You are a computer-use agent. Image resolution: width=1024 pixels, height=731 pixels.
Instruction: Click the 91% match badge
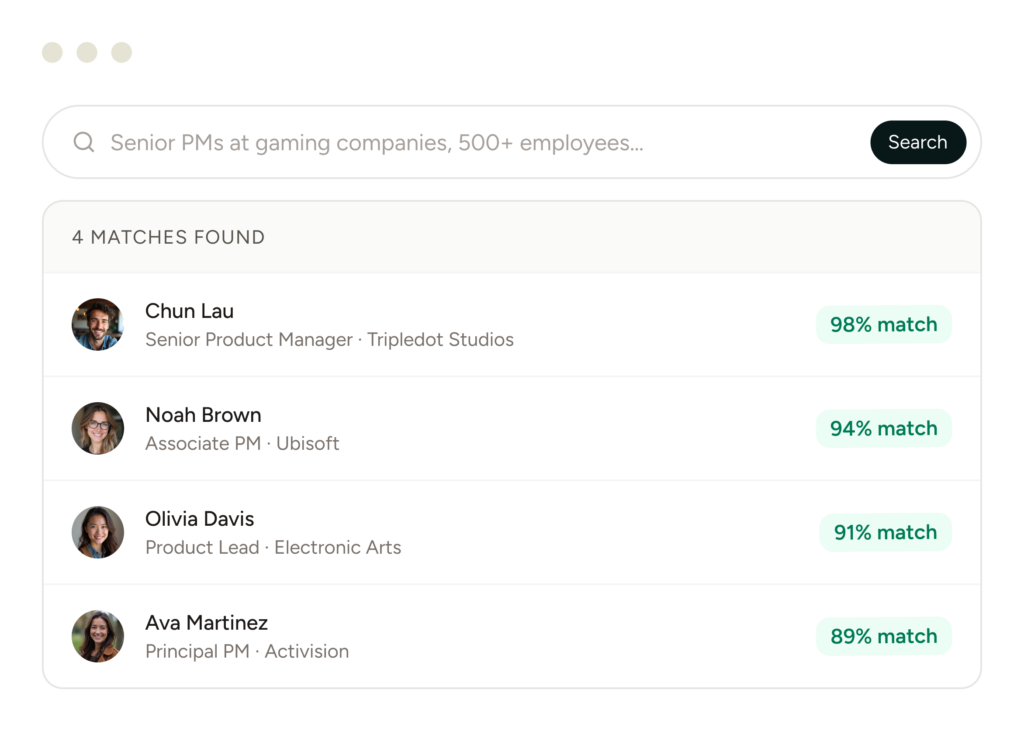pyautogui.click(x=885, y=532)
